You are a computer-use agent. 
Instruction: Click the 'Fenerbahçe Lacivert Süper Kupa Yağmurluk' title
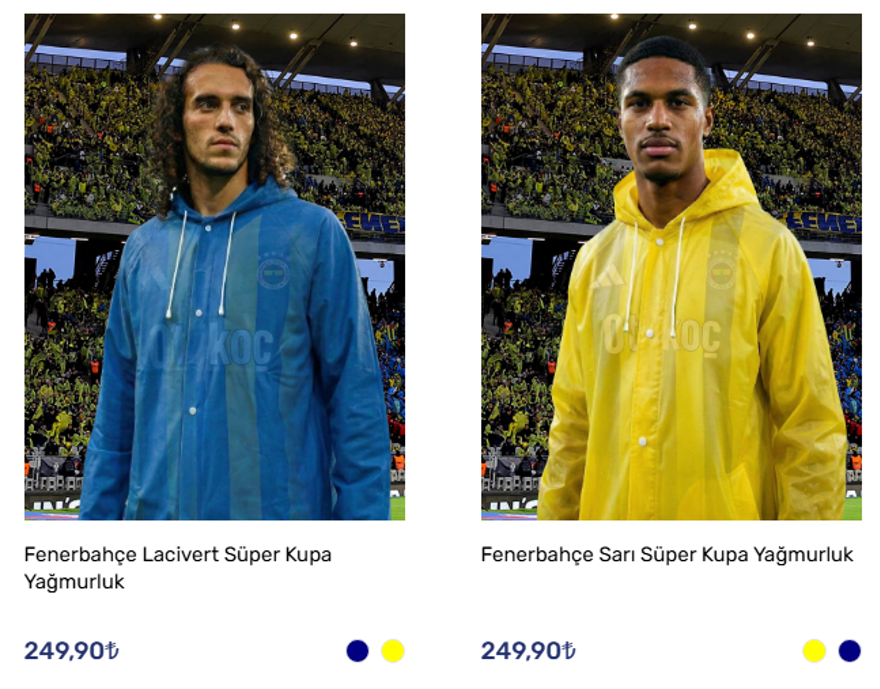[x=177, y=555]
